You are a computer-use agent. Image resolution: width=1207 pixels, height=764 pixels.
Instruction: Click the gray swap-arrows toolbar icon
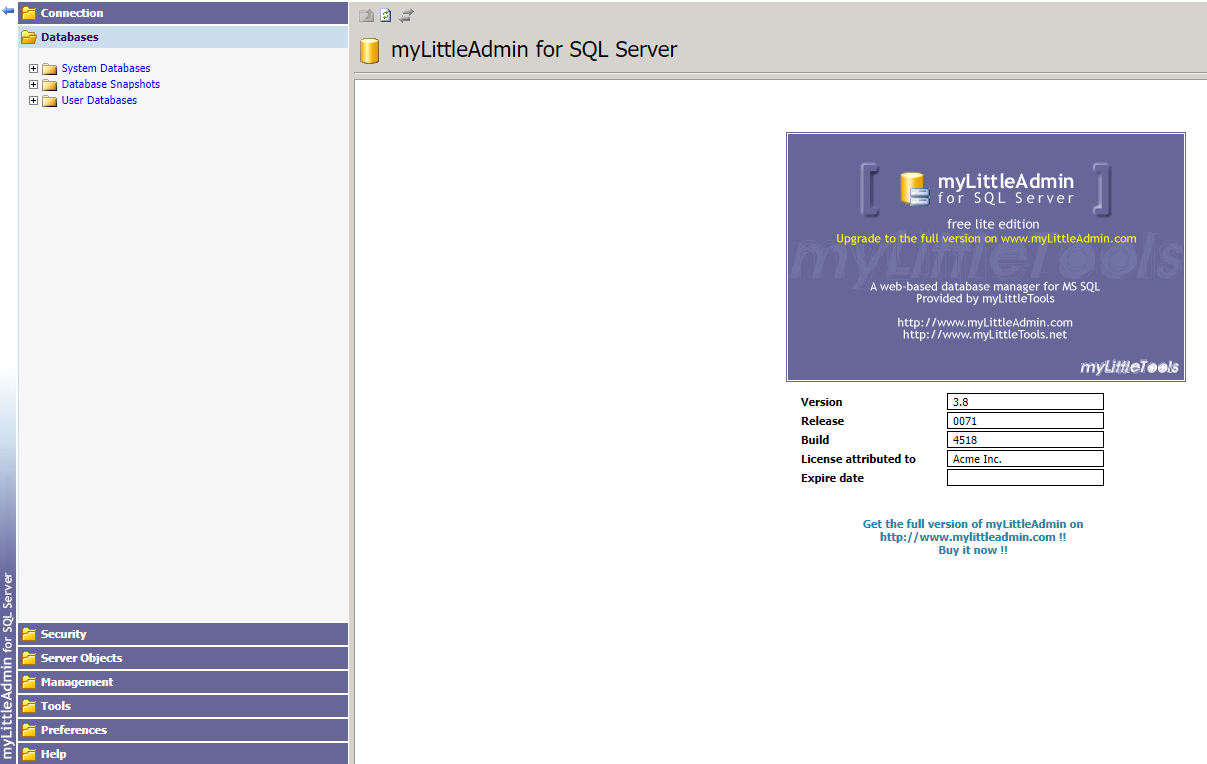pos(406,15)
